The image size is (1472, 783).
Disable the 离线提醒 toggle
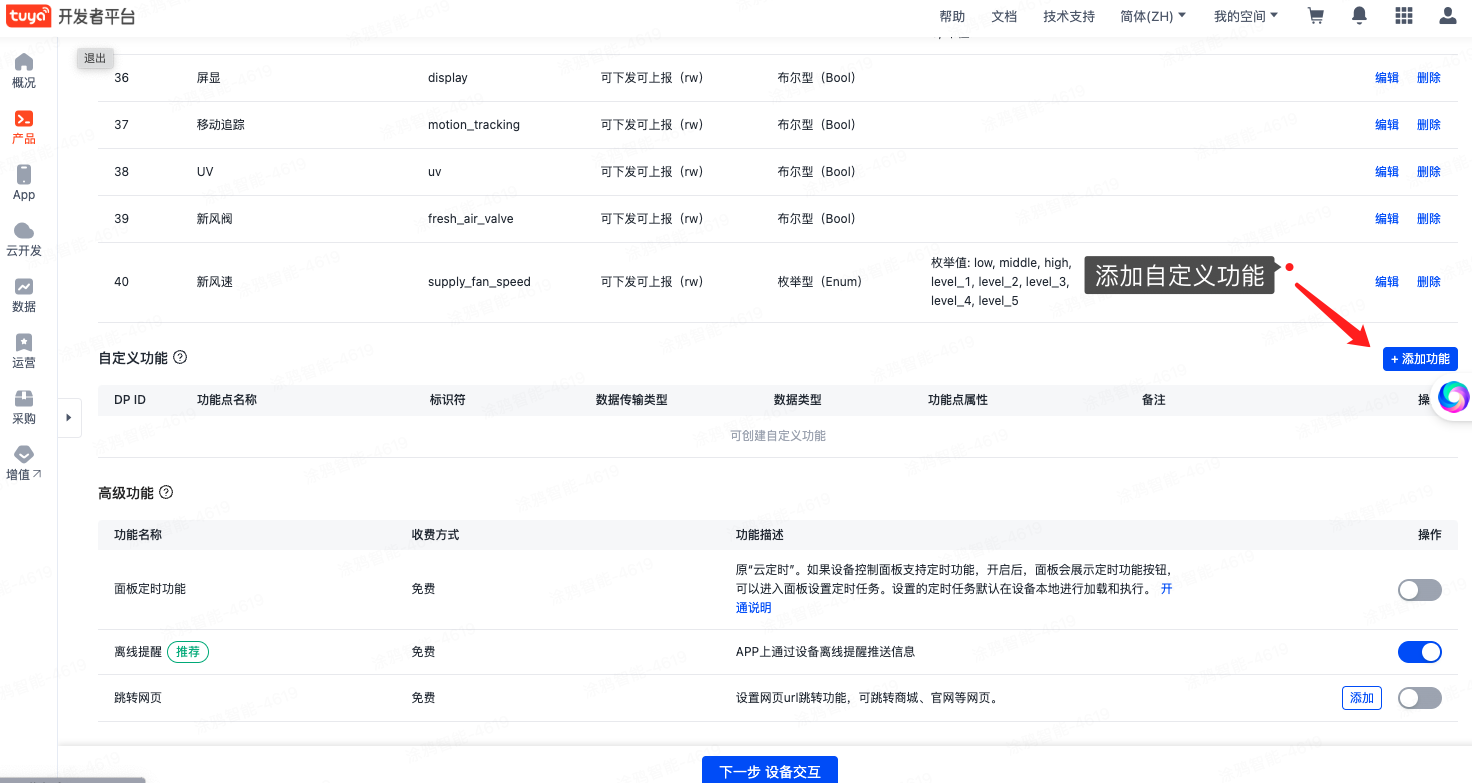click(x=1419, y=652)
